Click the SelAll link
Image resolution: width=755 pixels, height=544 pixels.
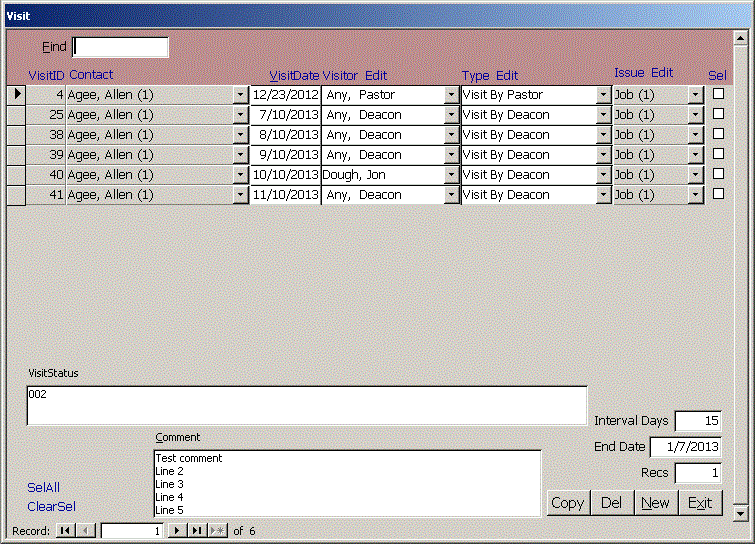click(44, 488)
